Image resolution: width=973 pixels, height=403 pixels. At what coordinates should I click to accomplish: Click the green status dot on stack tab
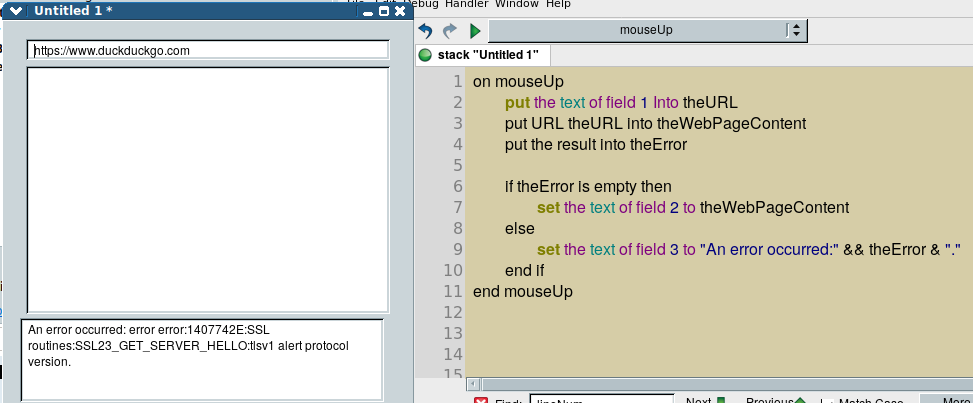pyautogui.click(x=425, y=55)
